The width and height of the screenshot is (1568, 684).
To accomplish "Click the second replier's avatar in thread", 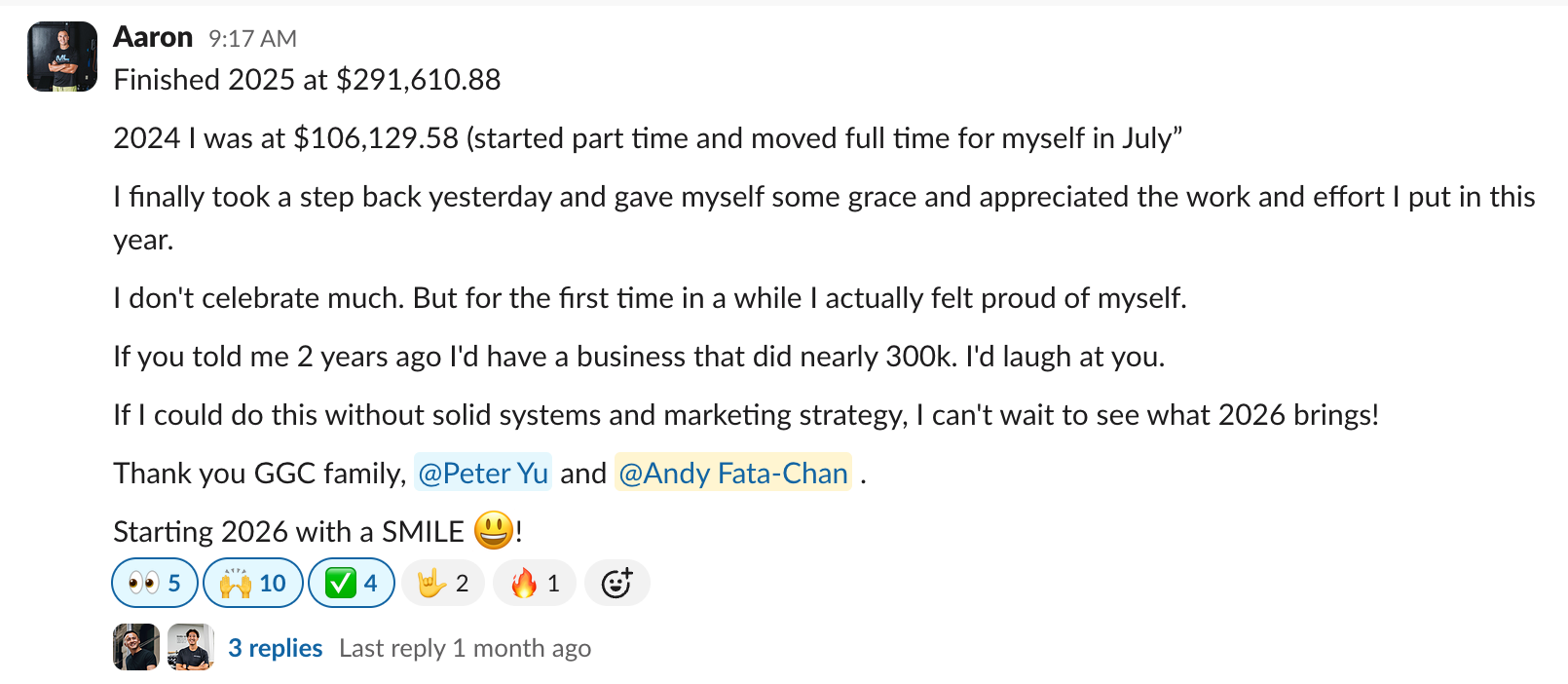I will [191, 647].
